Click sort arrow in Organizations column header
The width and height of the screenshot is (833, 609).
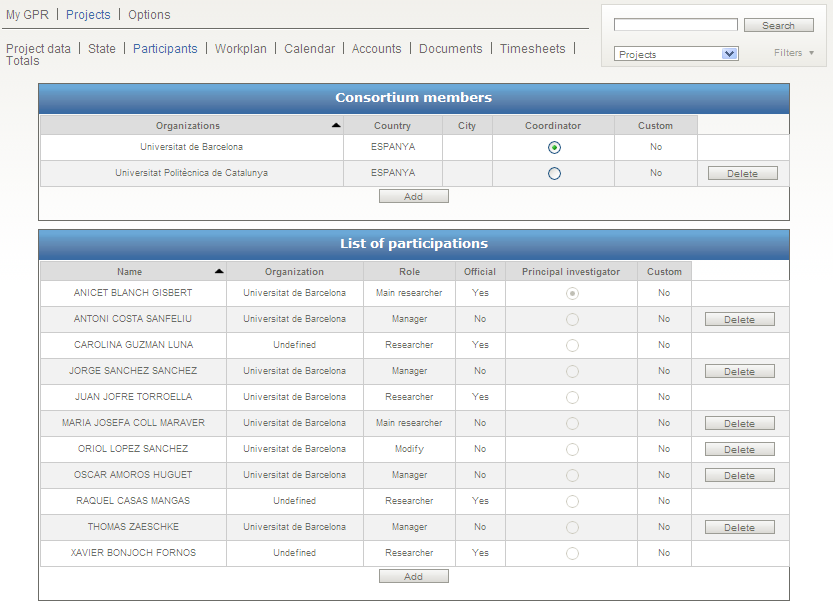tap(335, 126)
